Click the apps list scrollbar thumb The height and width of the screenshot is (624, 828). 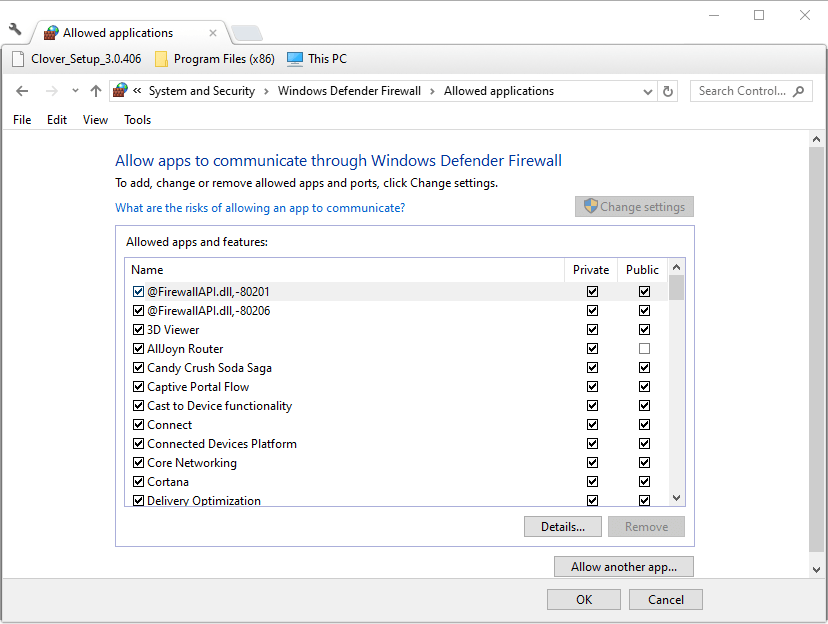[x=676, y=288]
